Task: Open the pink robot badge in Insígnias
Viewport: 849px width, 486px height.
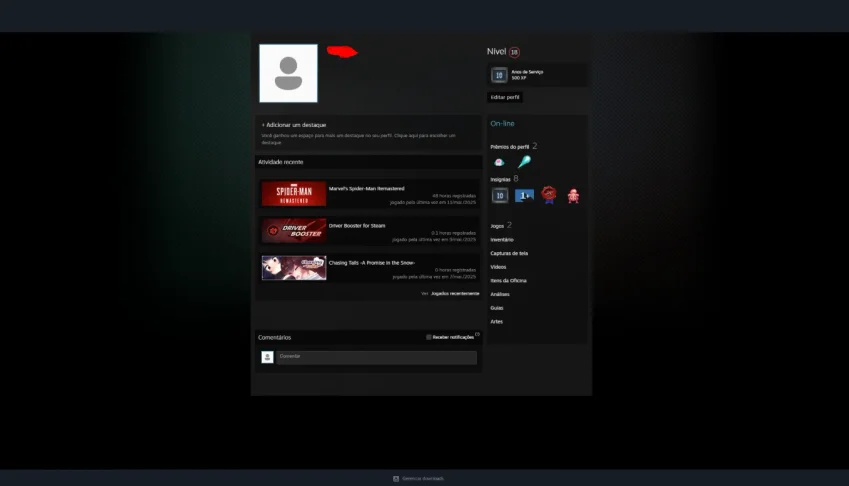Action: (573, 195)
